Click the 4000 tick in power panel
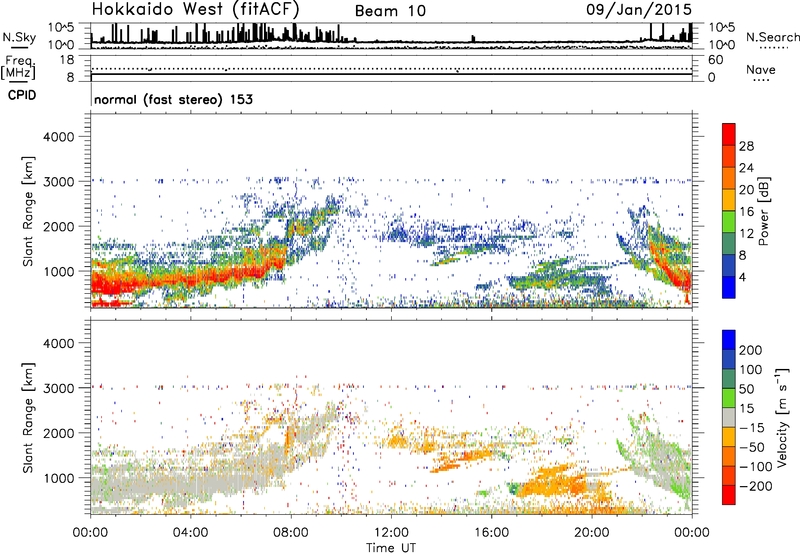The image size is (800, 554). pos(59,137)
